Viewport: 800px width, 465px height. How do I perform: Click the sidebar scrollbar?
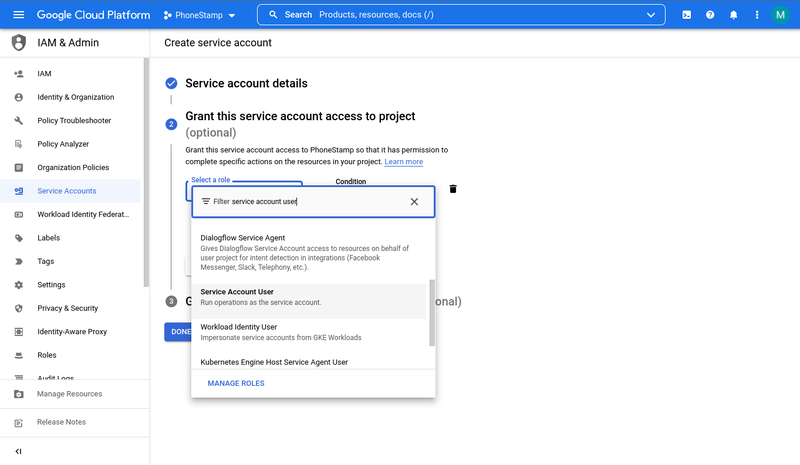pos(146,172)
